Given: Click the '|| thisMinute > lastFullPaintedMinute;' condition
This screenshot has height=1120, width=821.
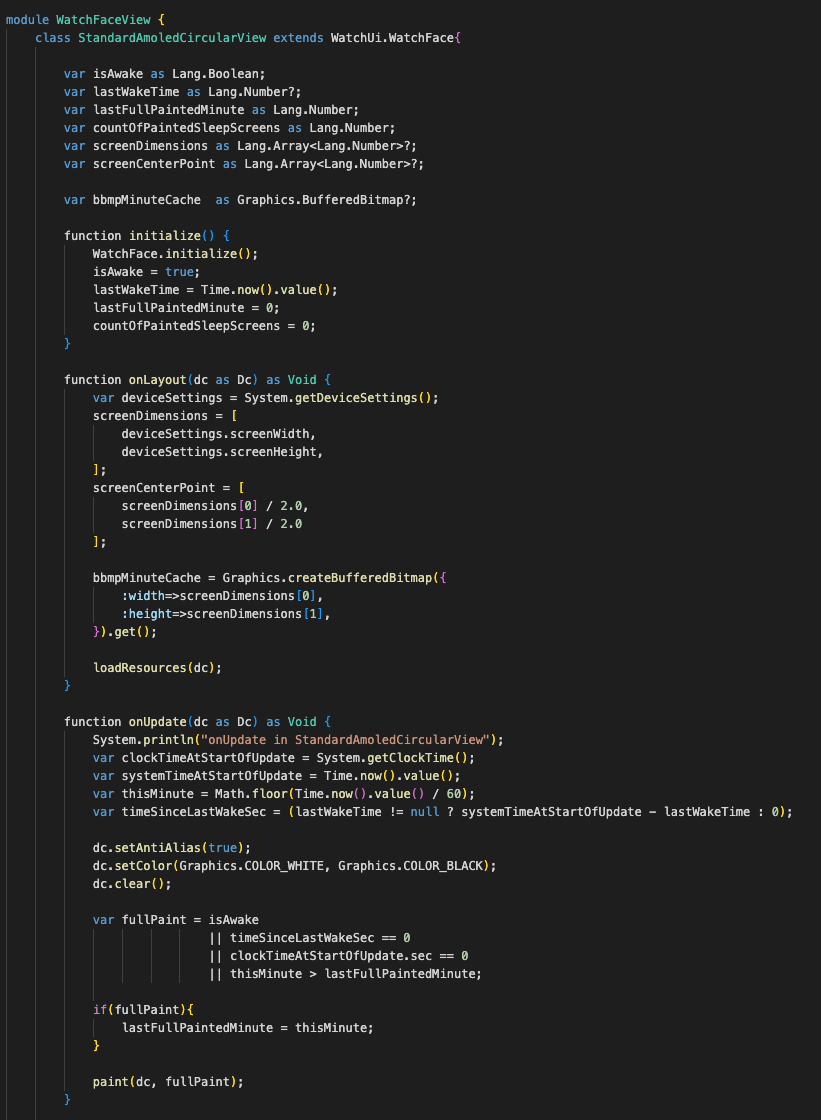Looking at the screenshot, I should [345, 974].
